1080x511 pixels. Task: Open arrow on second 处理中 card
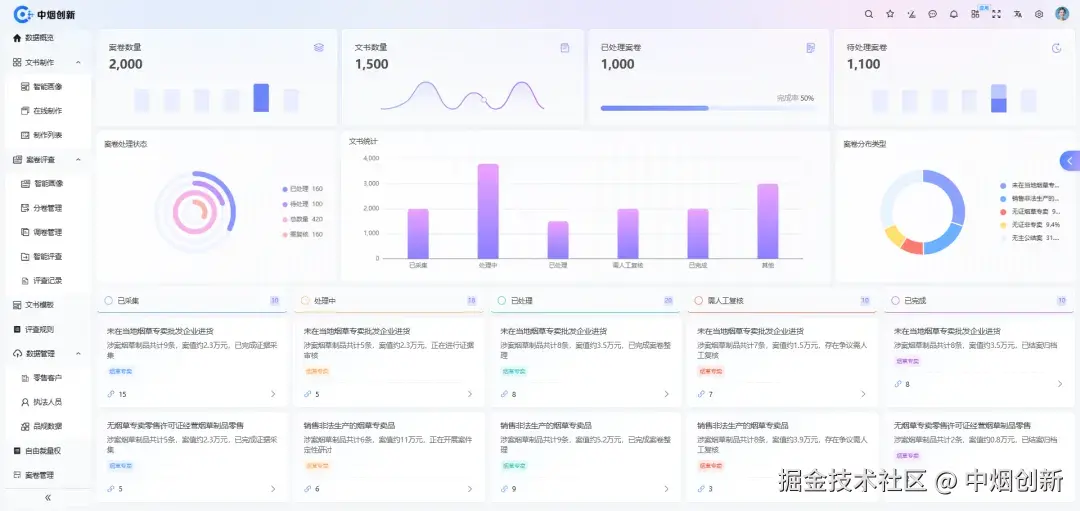(x=470, y=488)
